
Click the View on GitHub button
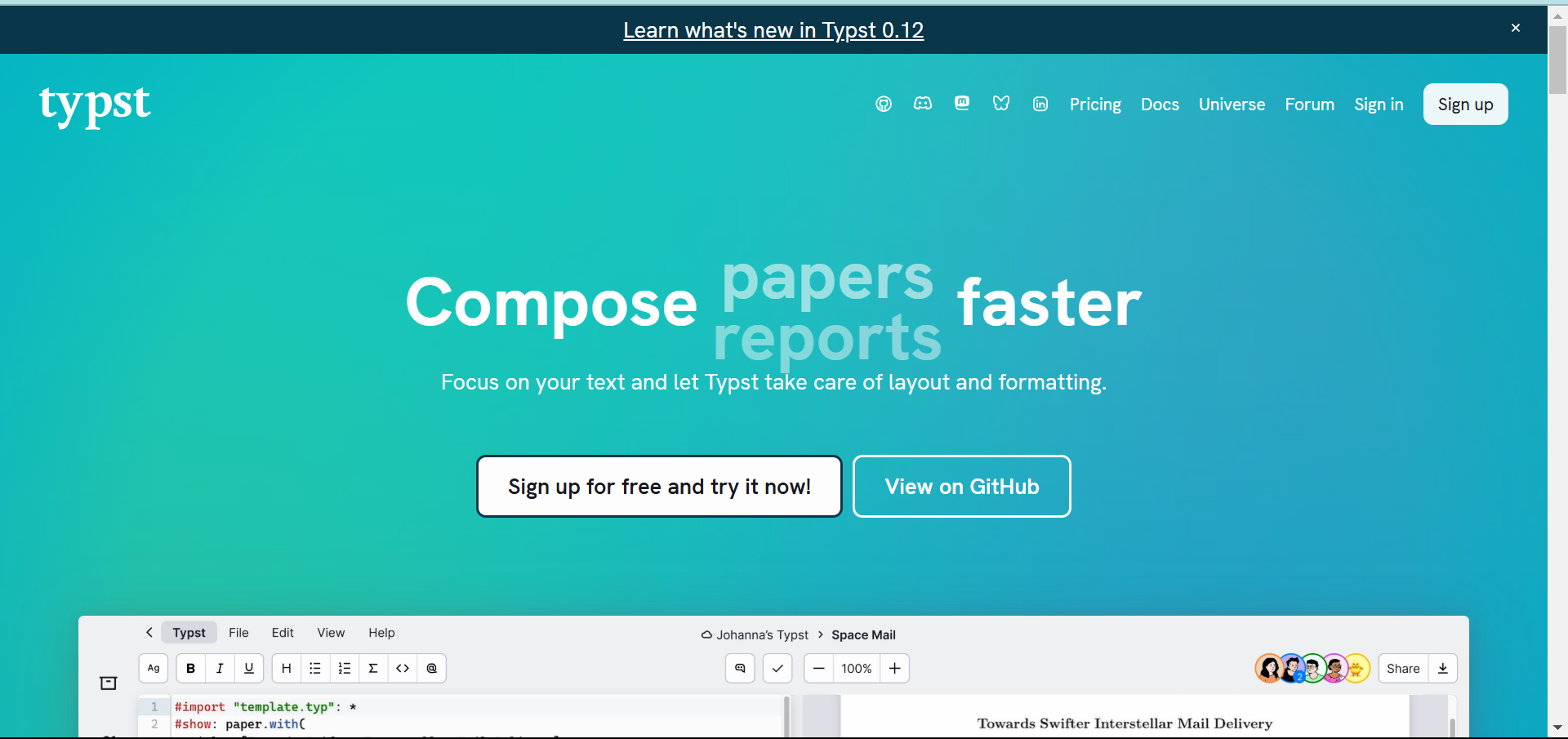pyautogui.click(x=962, y=487)
